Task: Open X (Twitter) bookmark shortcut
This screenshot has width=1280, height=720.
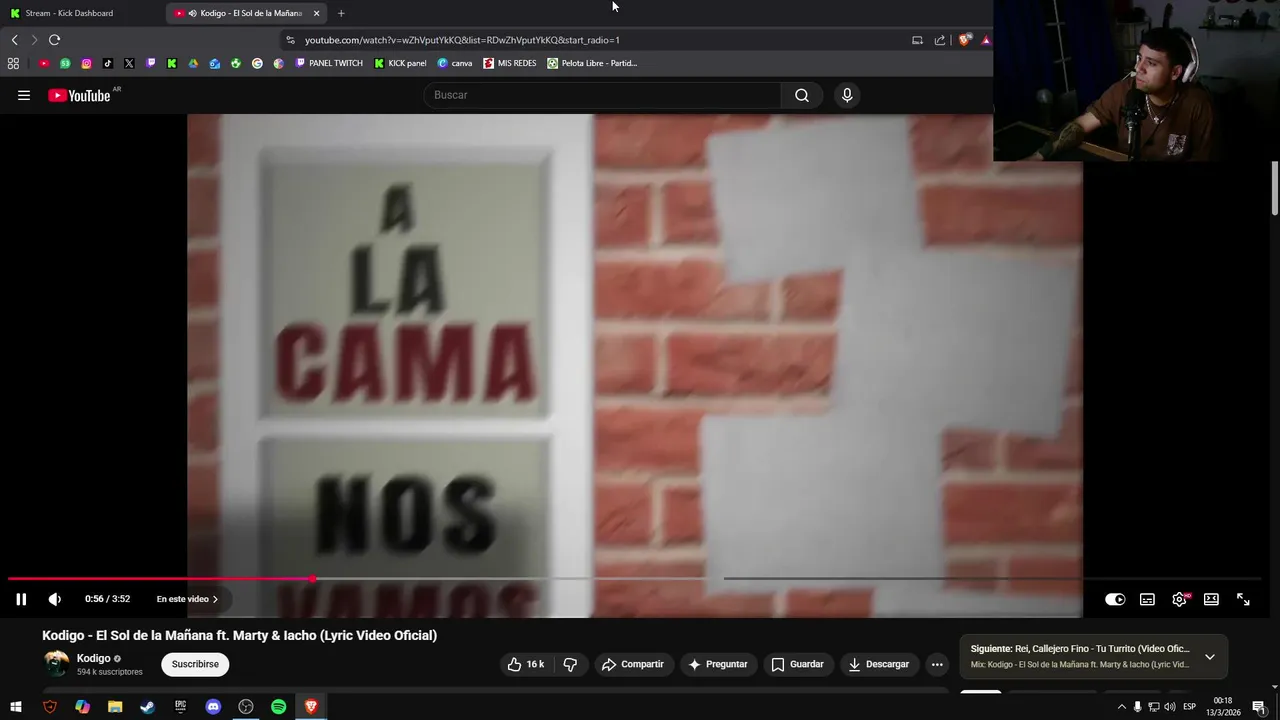Action: tap(129, 63)
